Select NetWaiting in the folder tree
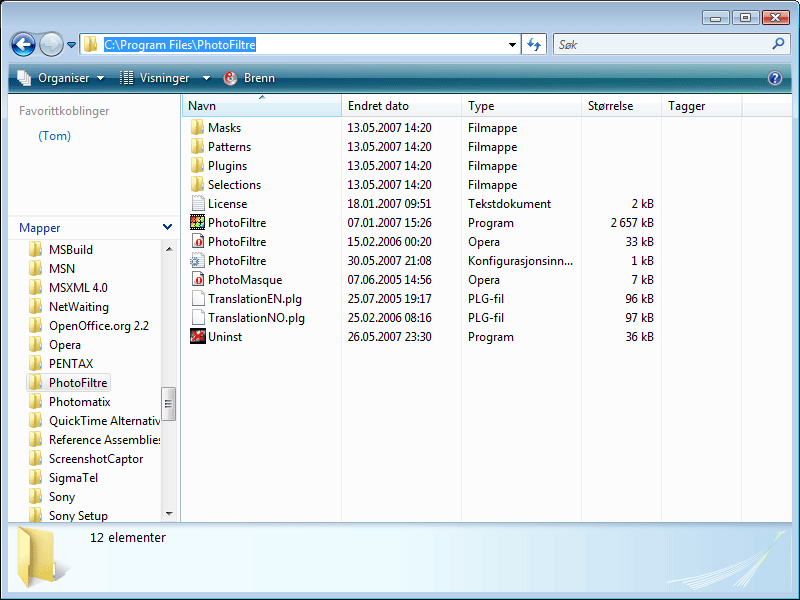Screen dimensions: 800x600 point(79,307)
